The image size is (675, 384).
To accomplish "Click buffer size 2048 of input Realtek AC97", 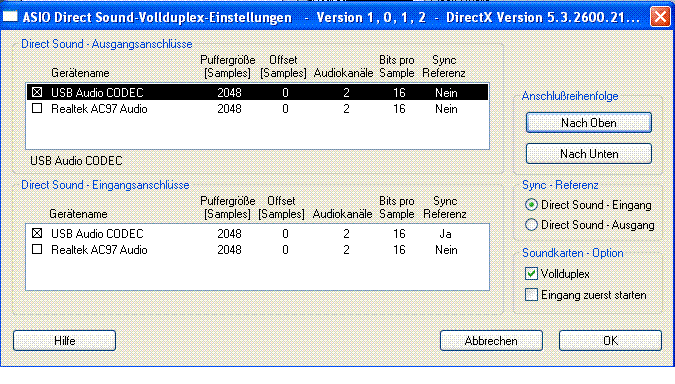I will [229, 250].
